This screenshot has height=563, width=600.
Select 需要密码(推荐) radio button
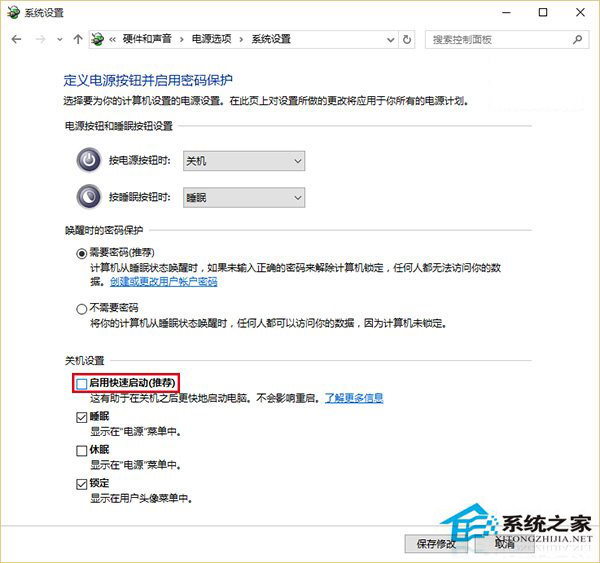(x=82, y=253)
